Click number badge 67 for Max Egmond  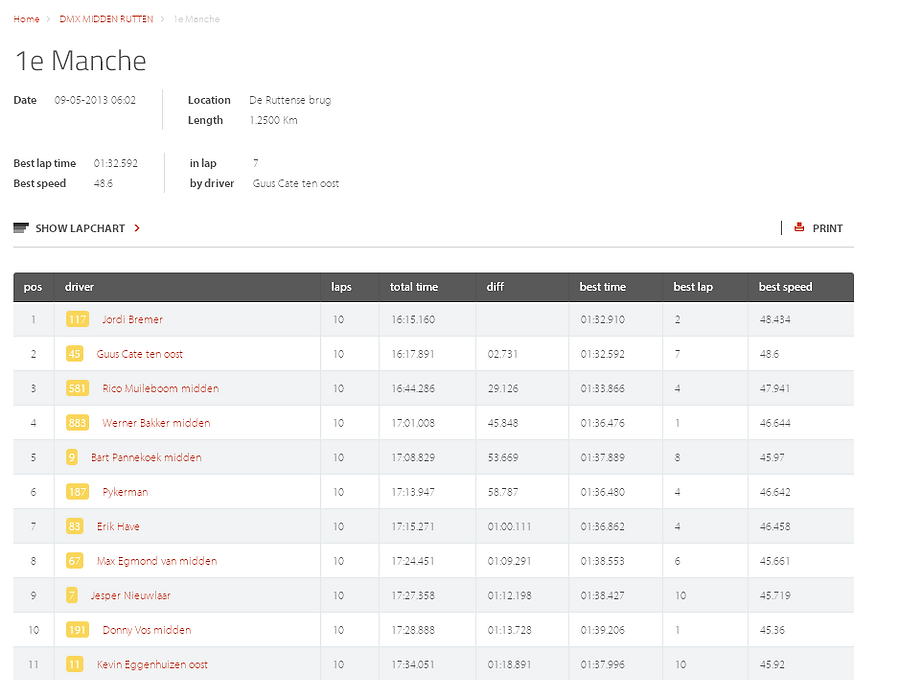click(x=75, y=560)
